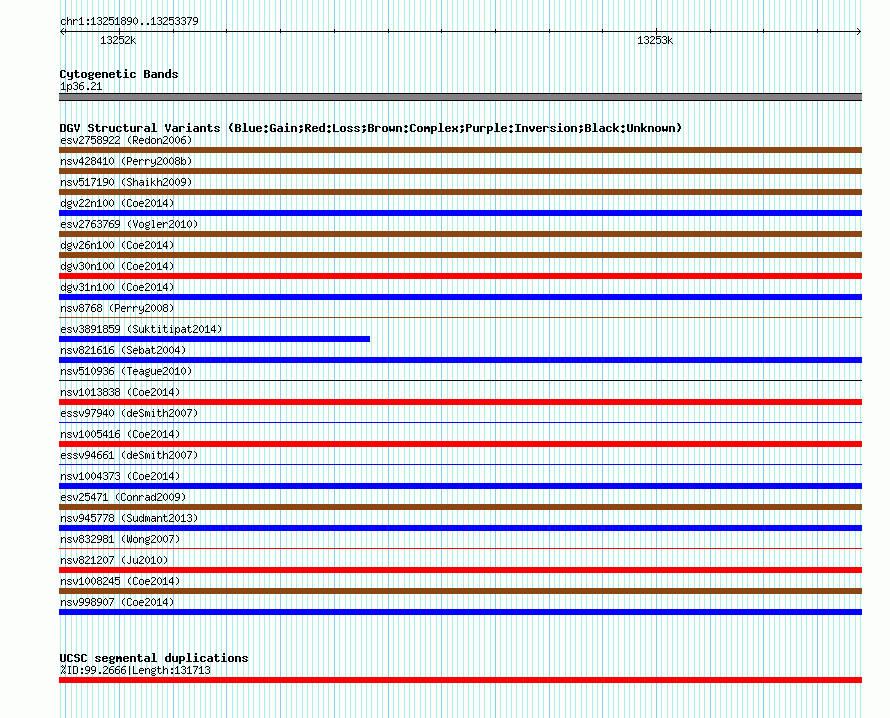Image resolution: width=890 pixels, height=718 pixels.
Task: Select the blue bar under nsv998907
Action: pos(460,612)
